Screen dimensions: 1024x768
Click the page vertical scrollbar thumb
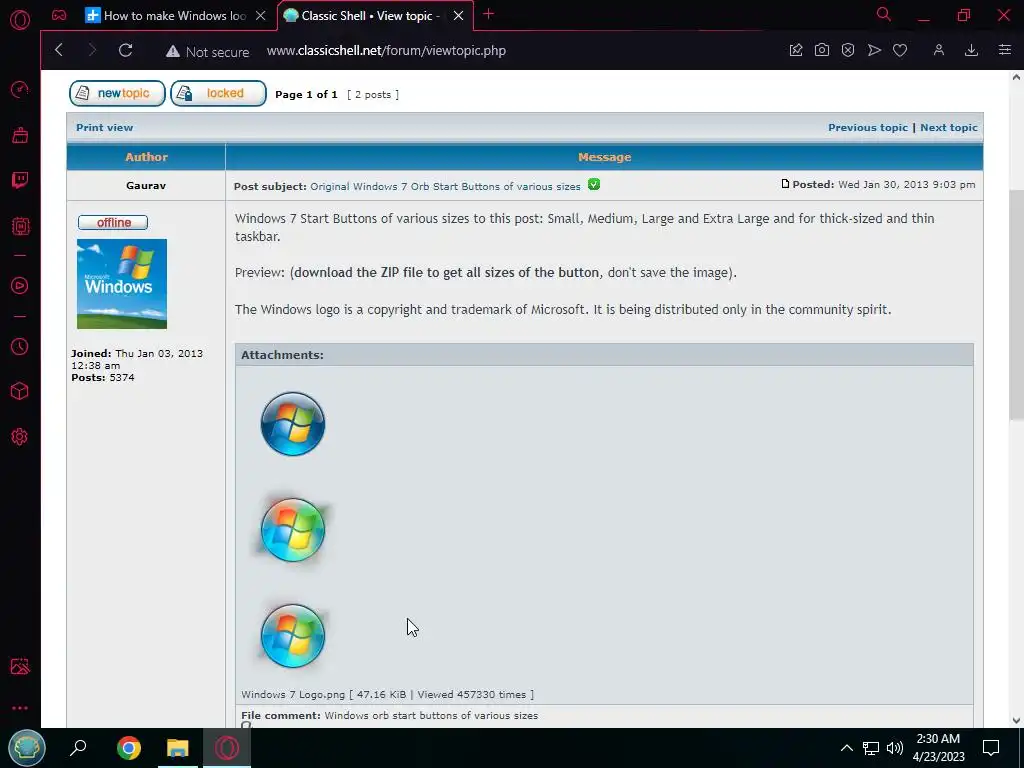click(1016, 306)
